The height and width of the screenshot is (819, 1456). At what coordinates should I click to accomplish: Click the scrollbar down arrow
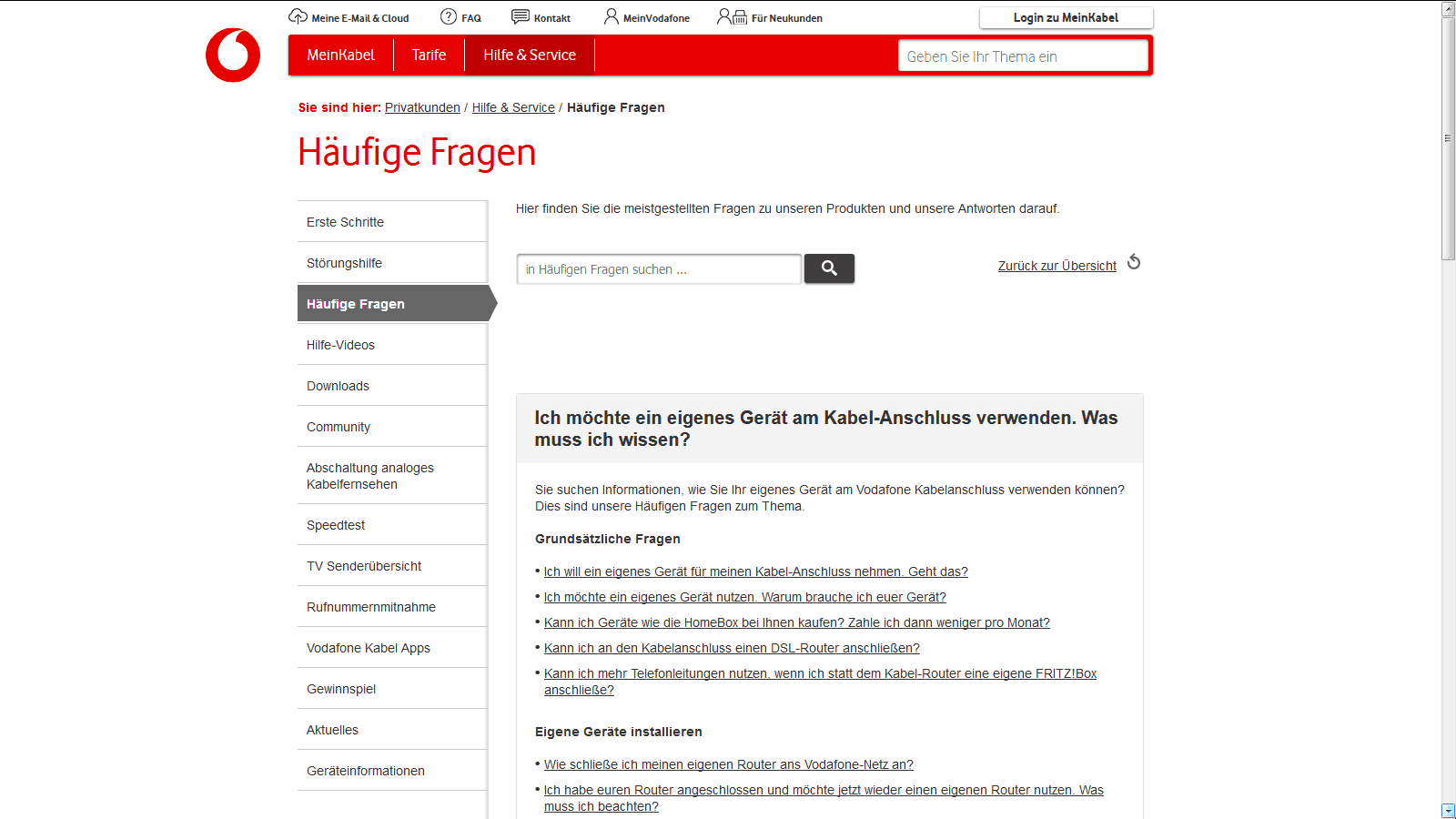[1449, 811]
